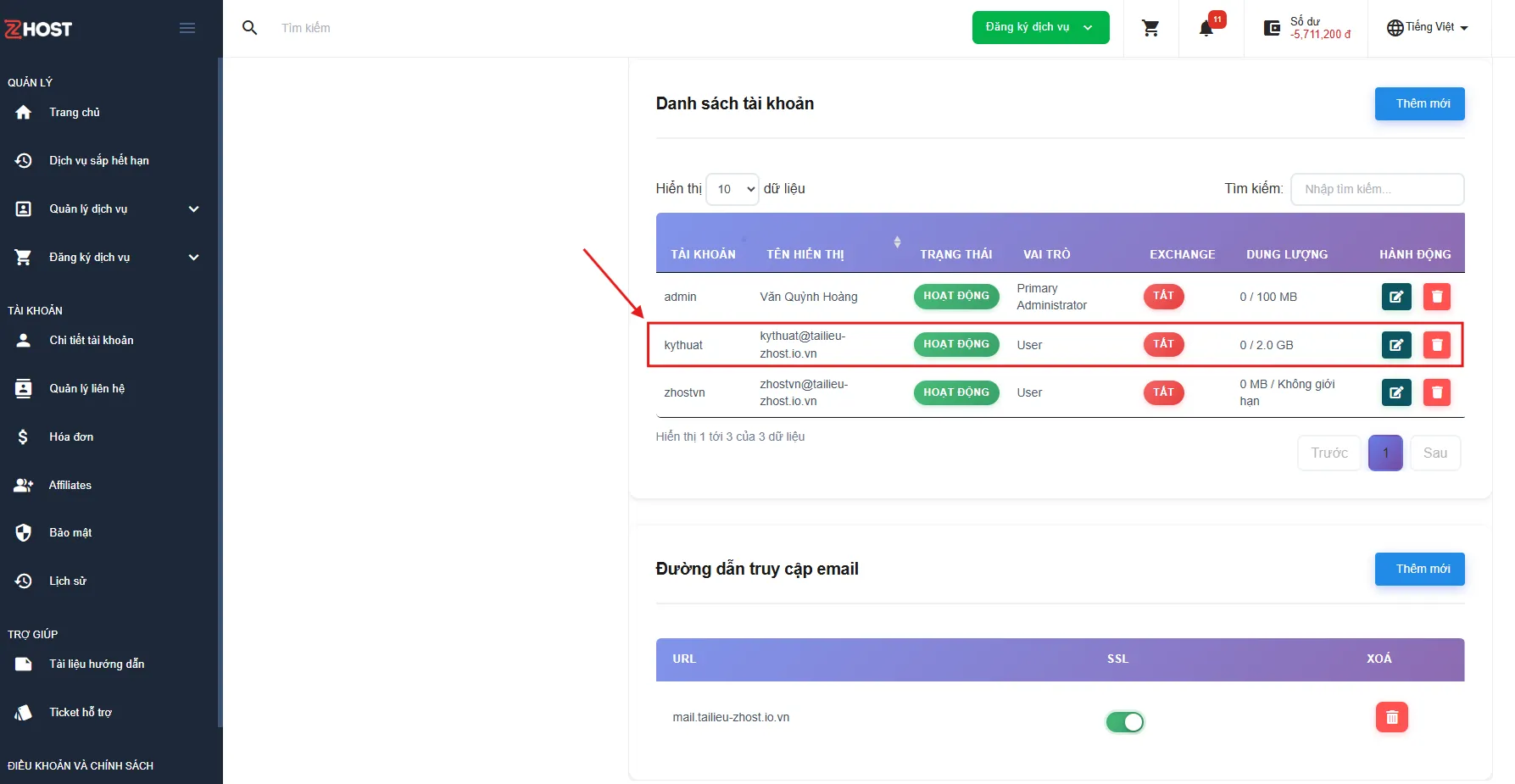This screenshot has height=784, width=1515.
Task: Click 0 / 100 MB storage value
Action: point(1268,297)
